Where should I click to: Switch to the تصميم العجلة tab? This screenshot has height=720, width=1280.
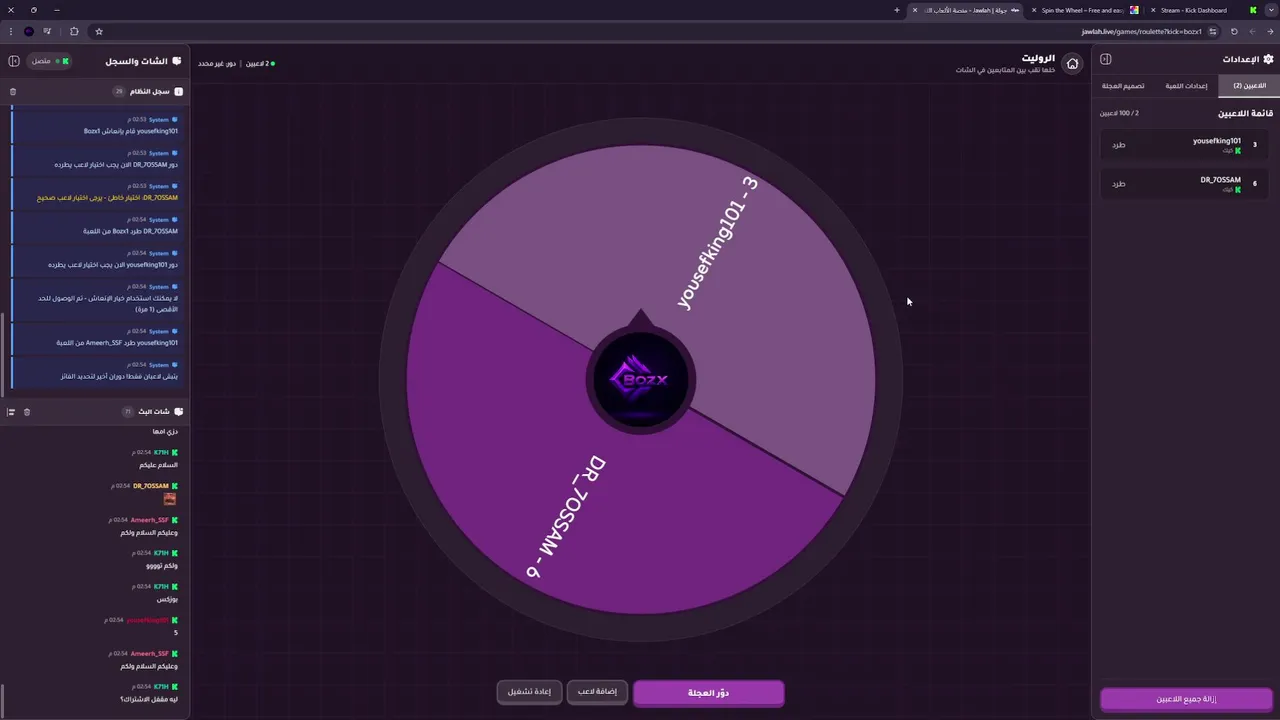[x=1123, y=86]
